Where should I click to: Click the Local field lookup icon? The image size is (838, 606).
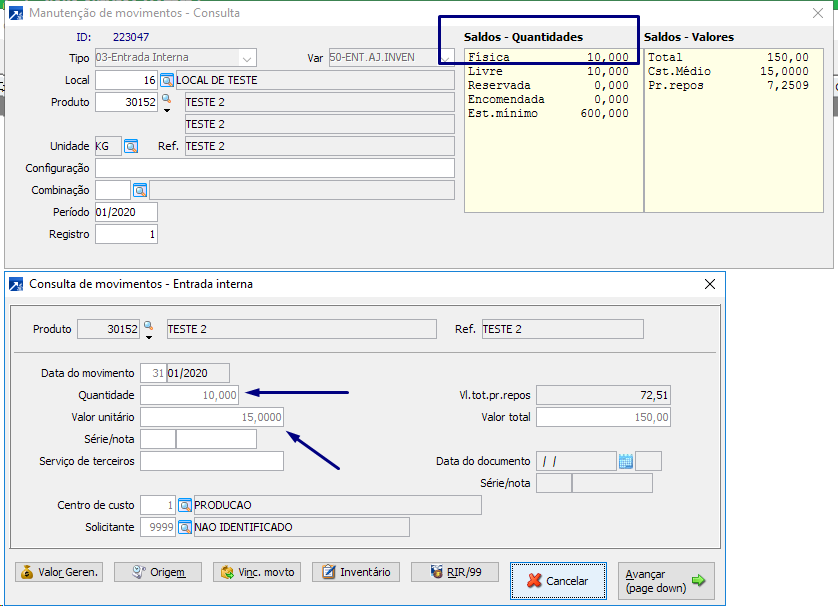[167, 80]
